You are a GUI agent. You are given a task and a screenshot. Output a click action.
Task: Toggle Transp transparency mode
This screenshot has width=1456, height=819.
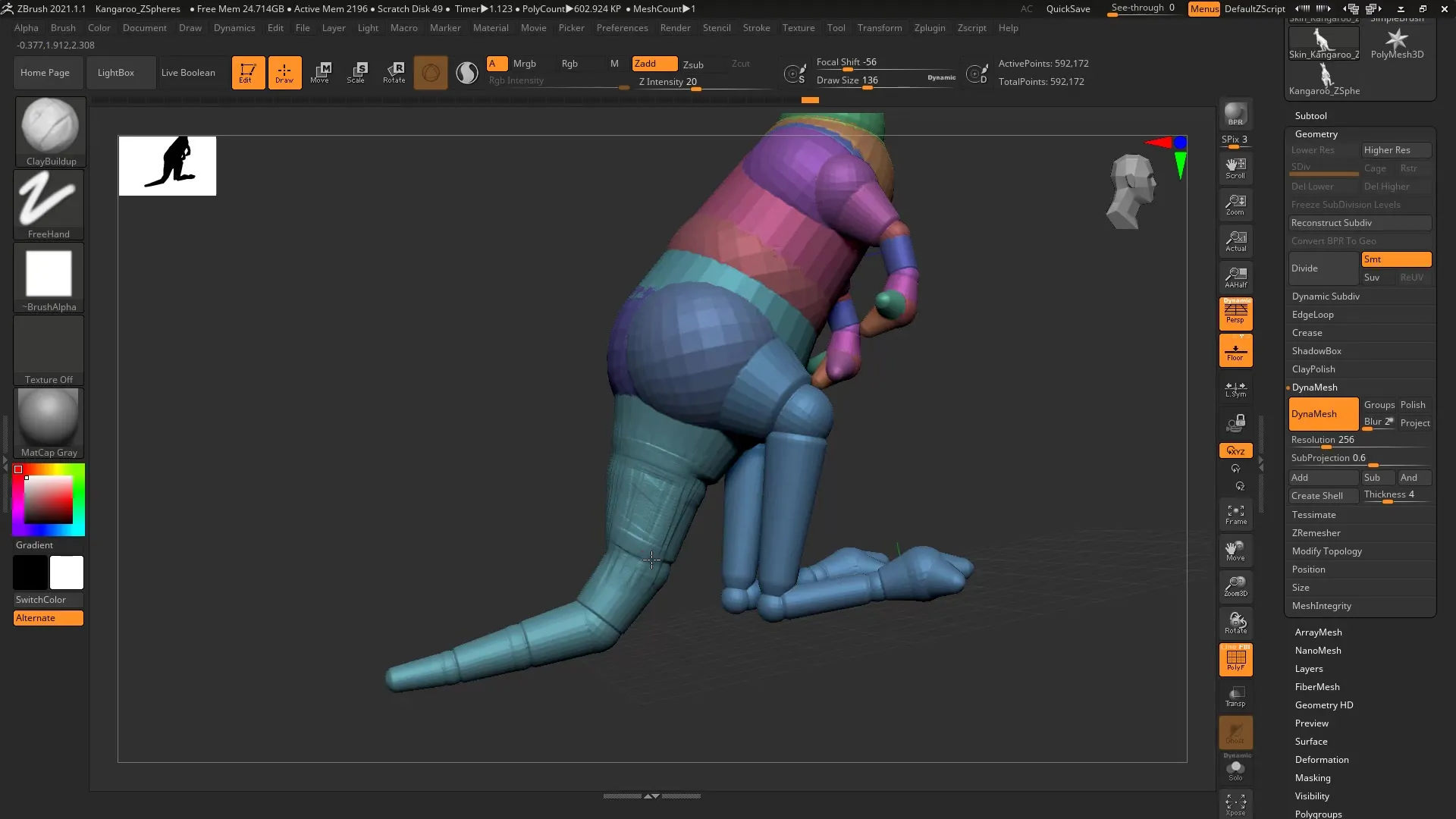pyautogui.click(x=1235, y=696)
